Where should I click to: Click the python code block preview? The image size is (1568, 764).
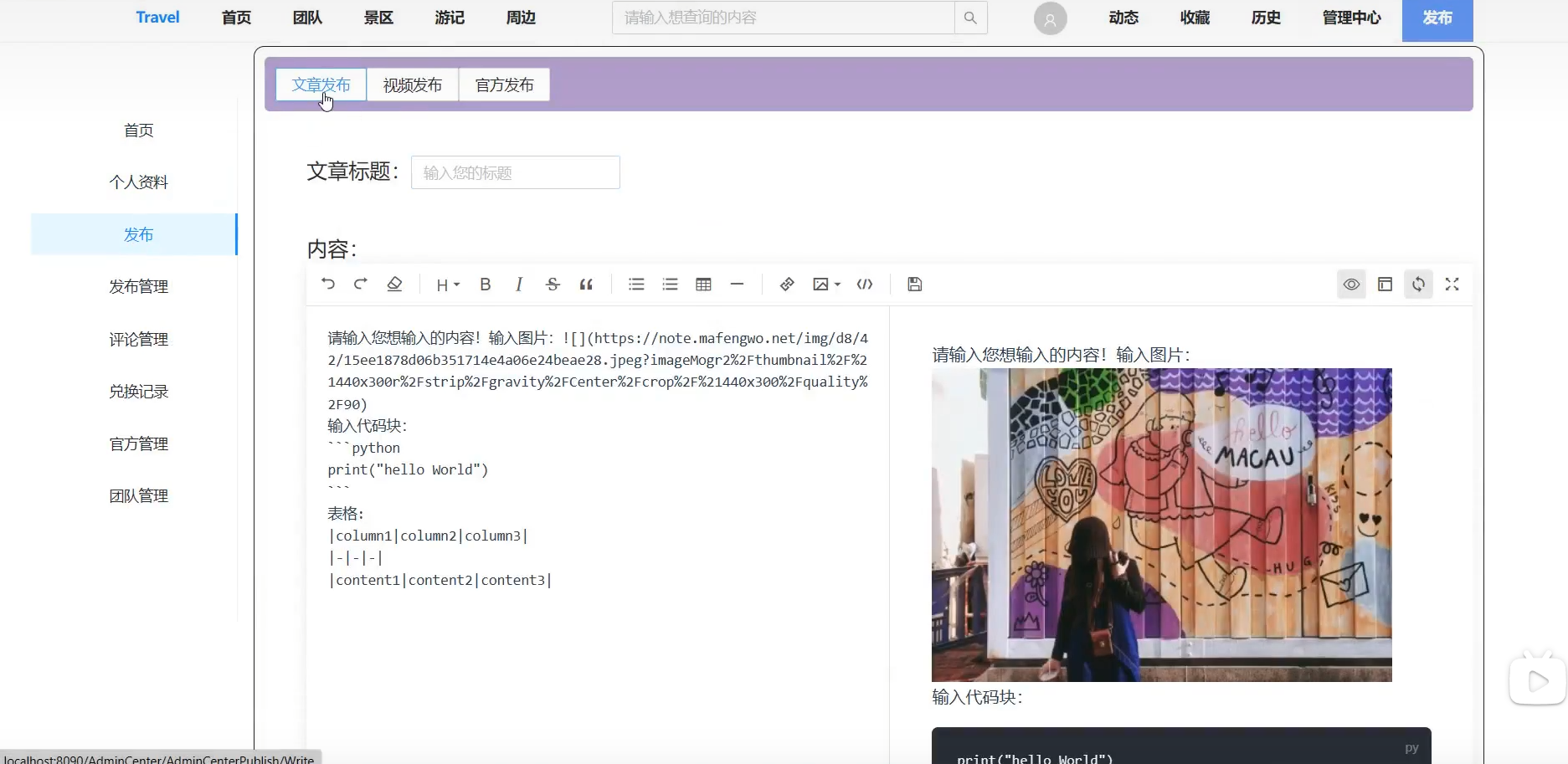[1181, 746]
